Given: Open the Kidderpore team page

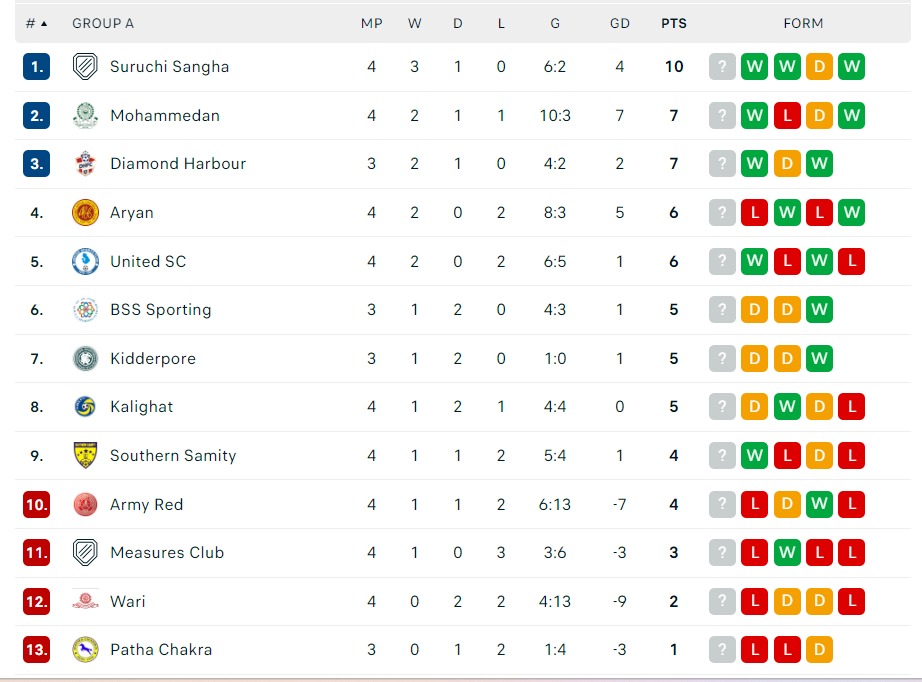Looking at the screenshot, I should (153, 359).
